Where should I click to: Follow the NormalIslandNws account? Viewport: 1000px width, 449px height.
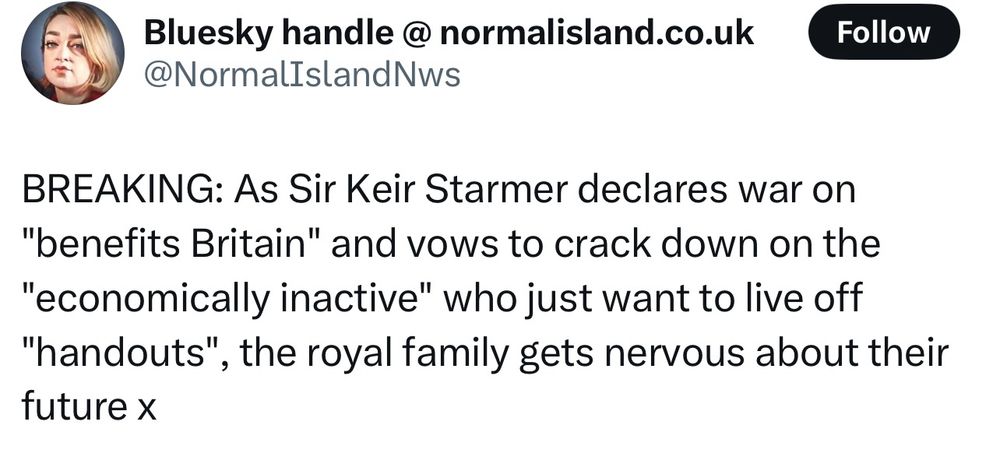[883, 33]
